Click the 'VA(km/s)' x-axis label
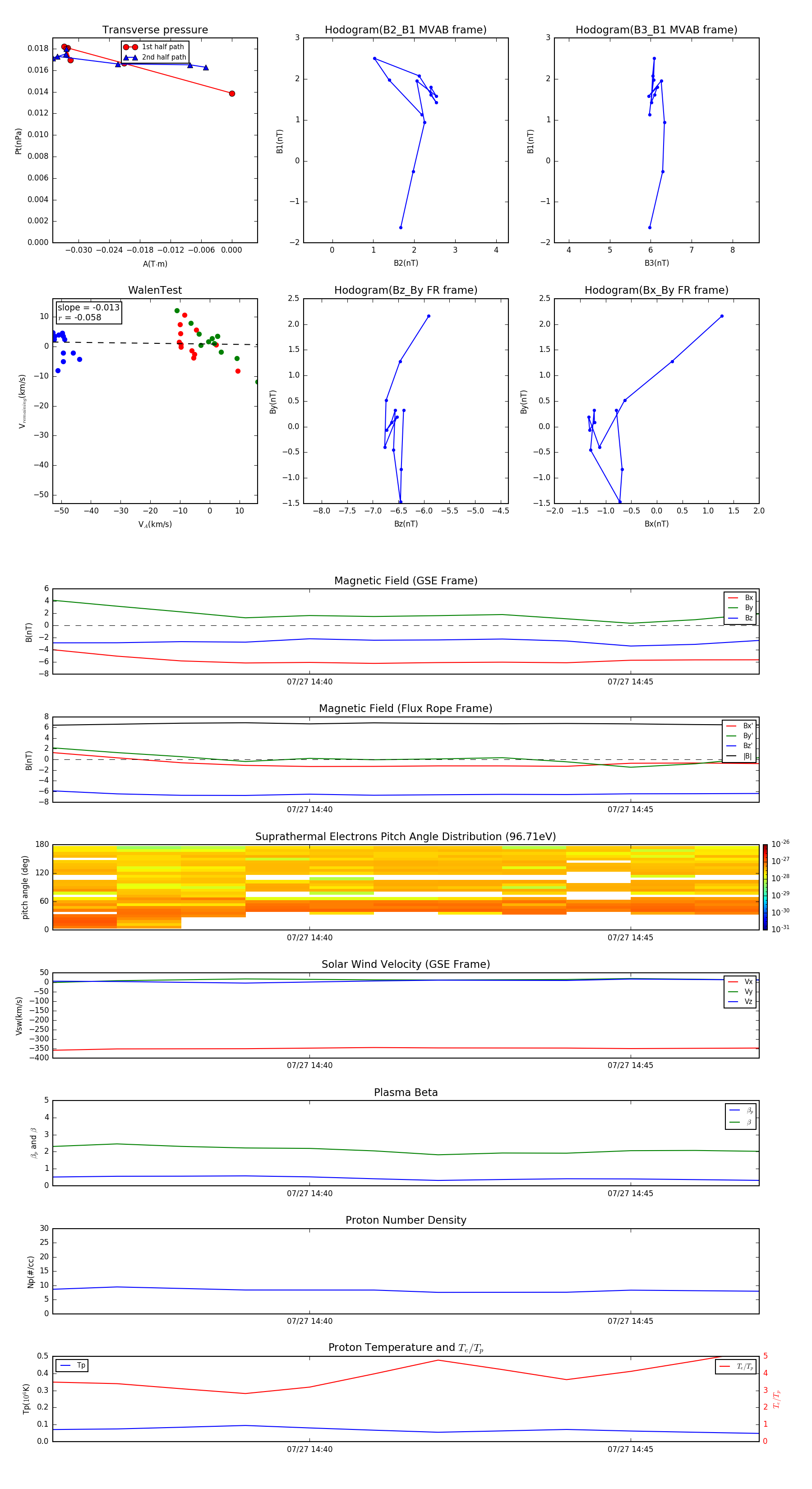This screenshot has height=1489, width=812. coord(155,524)
